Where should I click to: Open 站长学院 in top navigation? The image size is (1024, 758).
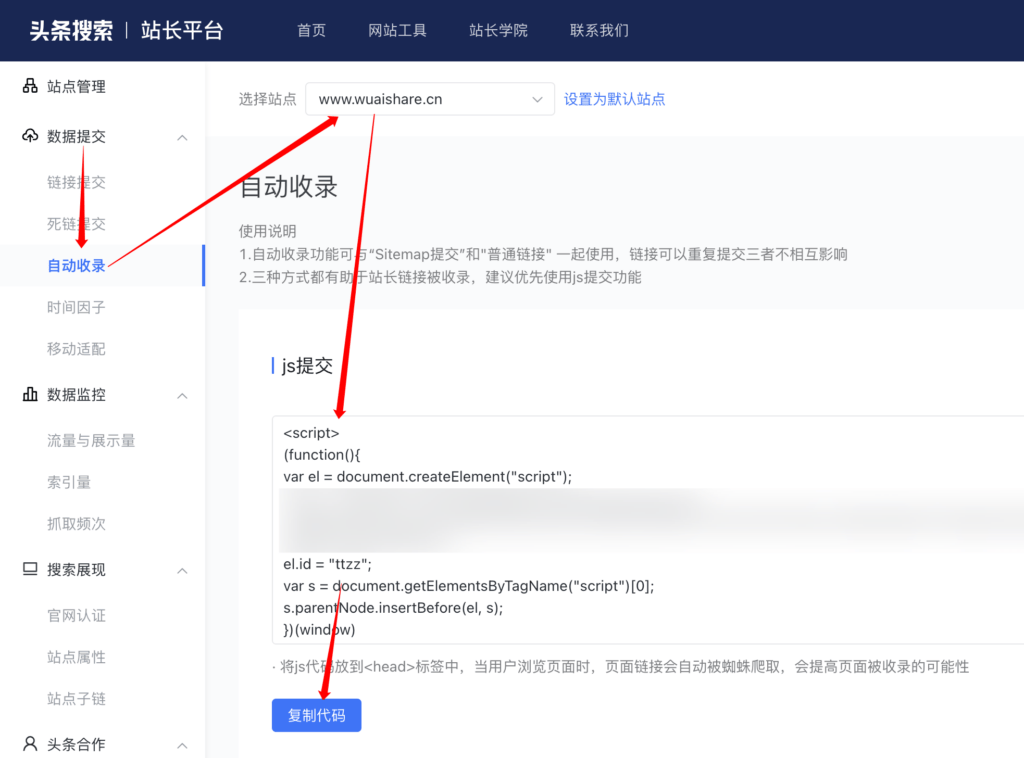[498, 31]
